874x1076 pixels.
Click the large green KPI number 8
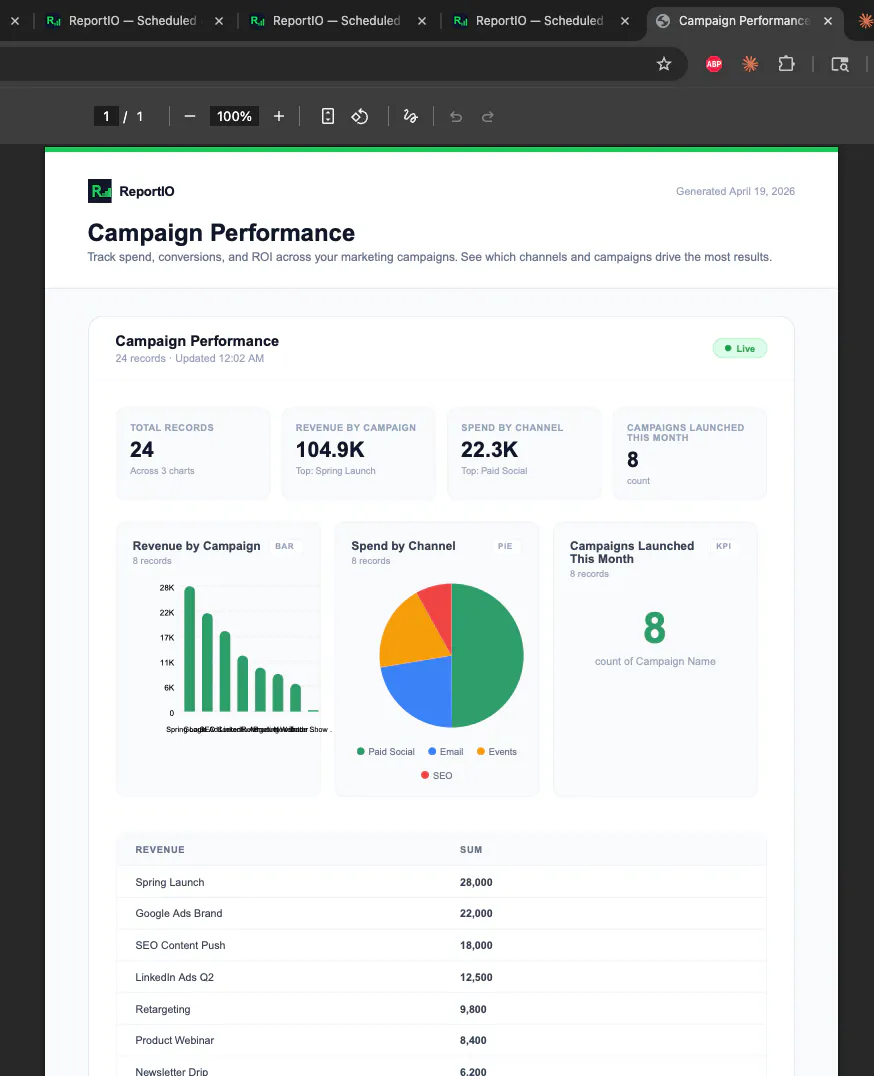654,628
